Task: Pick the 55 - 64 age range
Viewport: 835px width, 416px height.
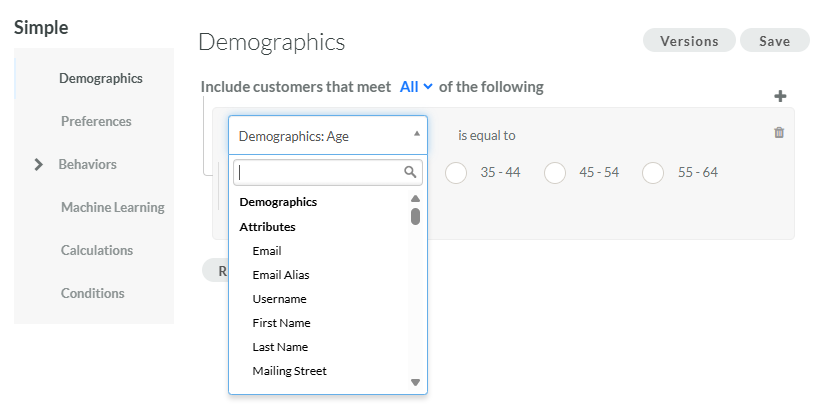Action: tap(653, 173)
